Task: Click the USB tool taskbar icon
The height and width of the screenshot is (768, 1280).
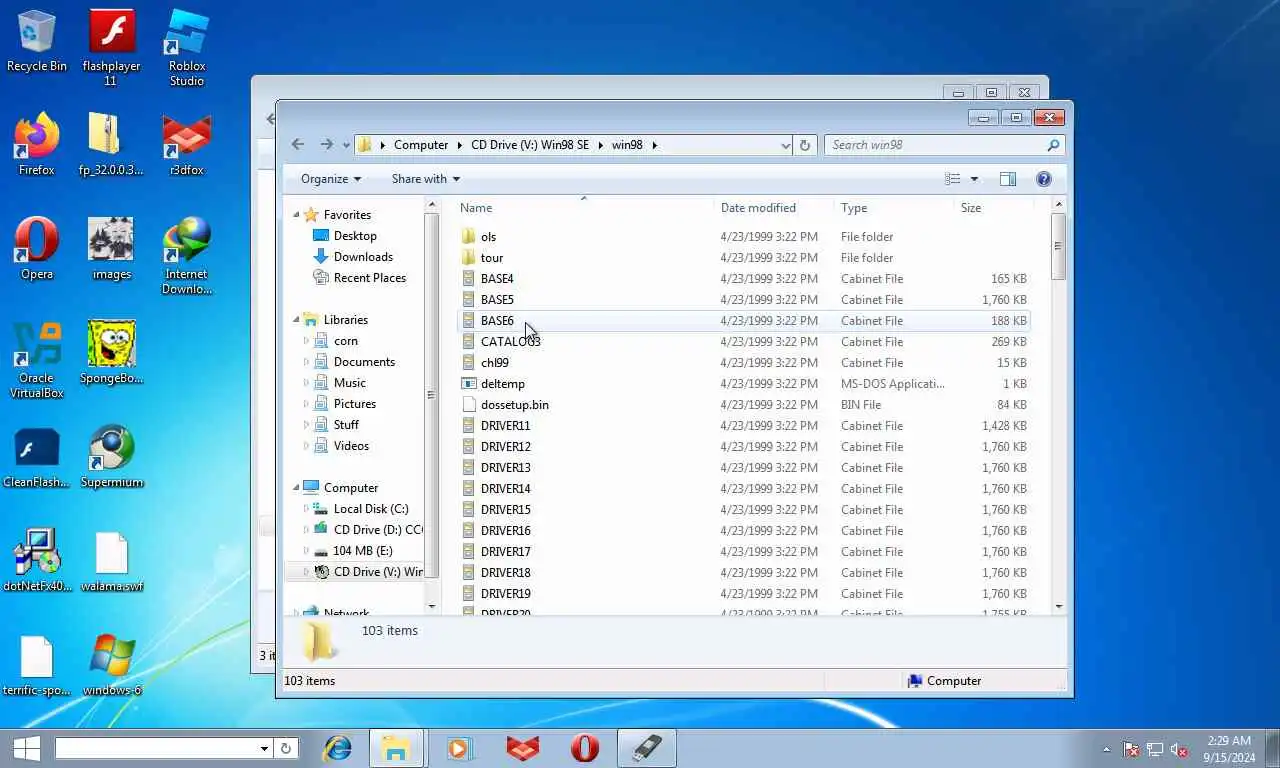Action: tap(647, 748)
